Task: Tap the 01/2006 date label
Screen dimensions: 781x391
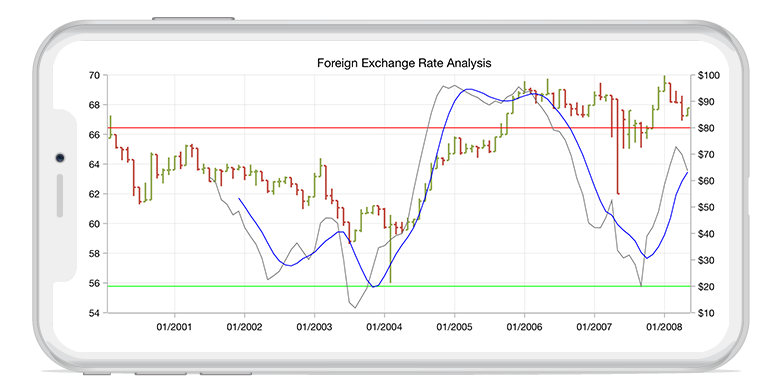Action: tap(524, 327)
